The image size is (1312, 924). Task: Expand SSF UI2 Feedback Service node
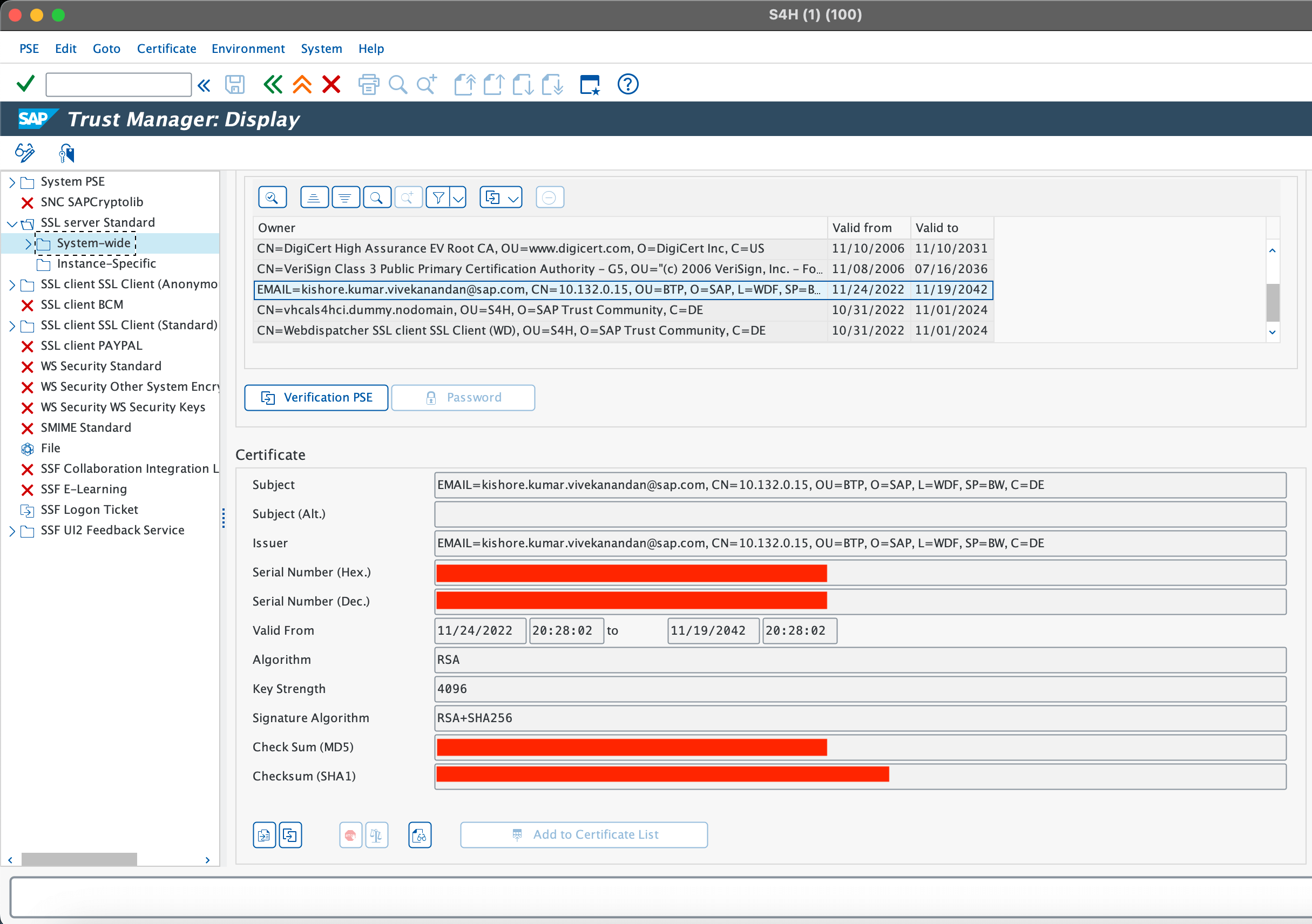click(x=12, y=531)
